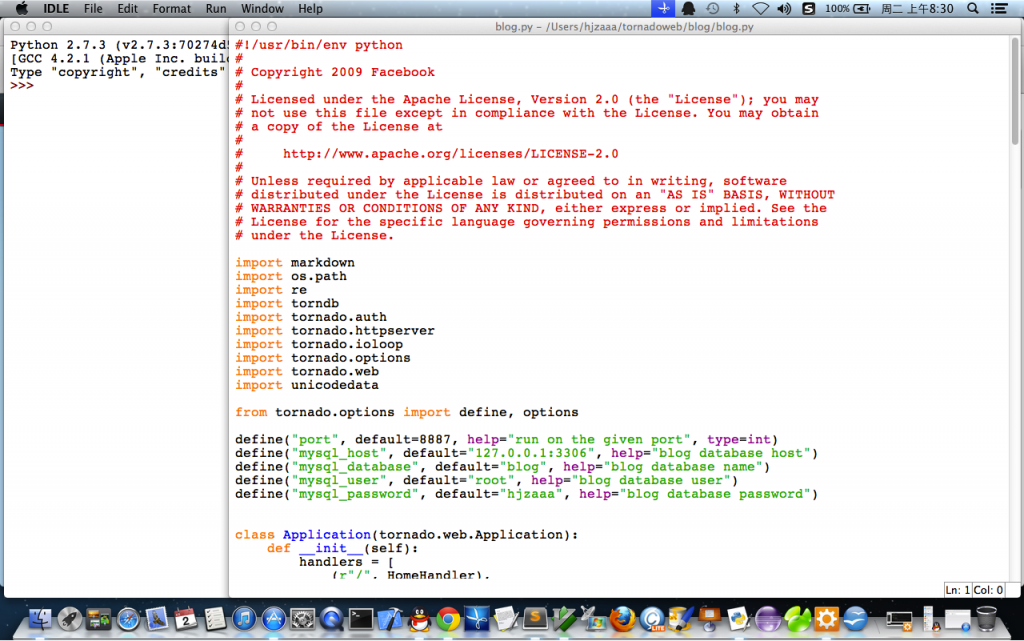1024x641 pixels.
Task: Open the paint bucket brush app in Dock
Action: click(680, 619)
